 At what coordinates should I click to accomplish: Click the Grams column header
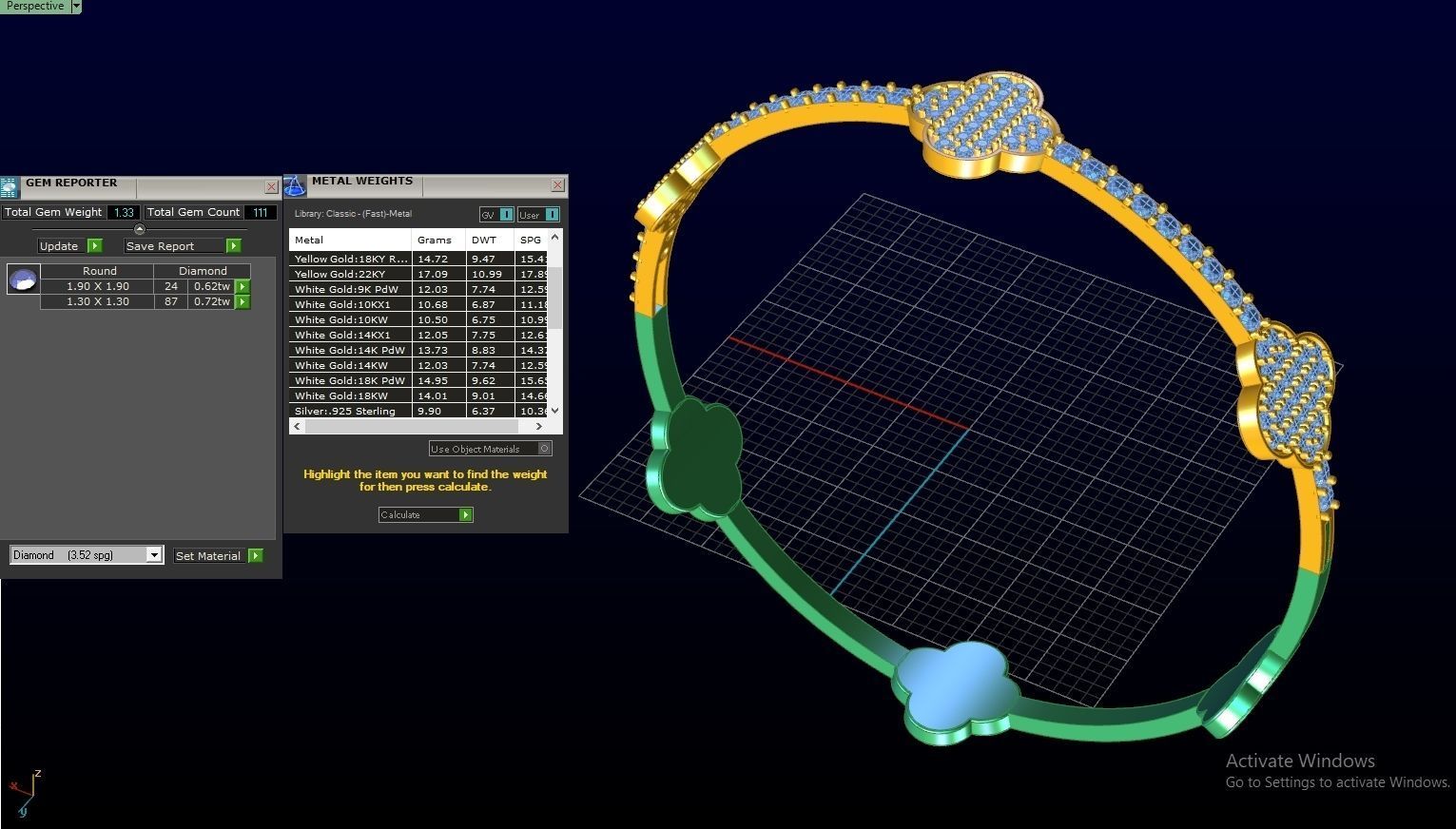click(x=438, y=240)
